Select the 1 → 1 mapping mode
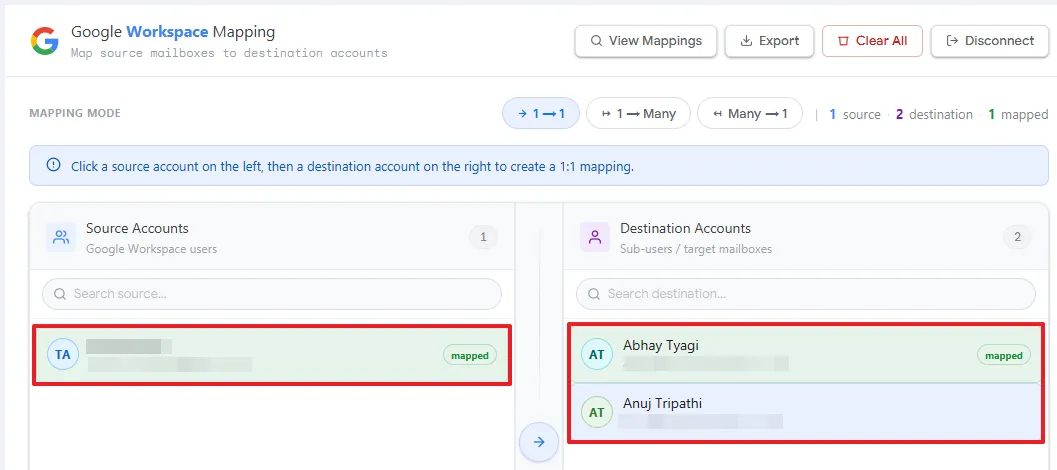 click(x=541, y=114)
